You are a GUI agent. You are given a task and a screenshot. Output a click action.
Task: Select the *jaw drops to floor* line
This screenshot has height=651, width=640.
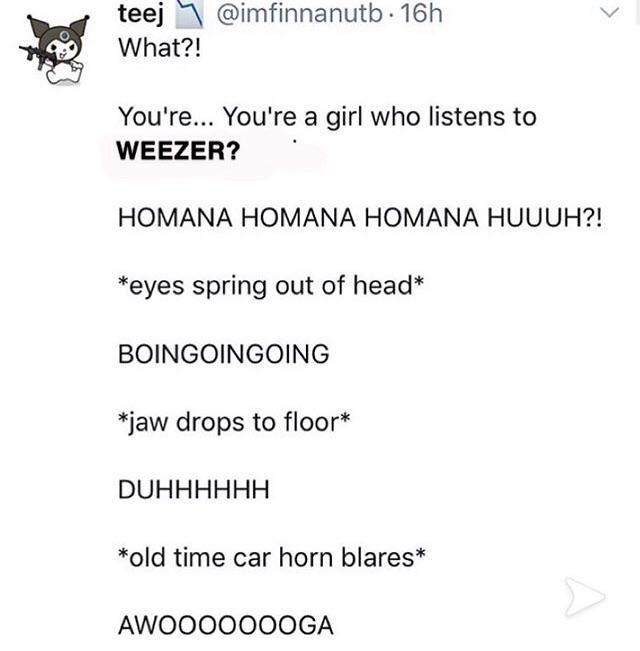pos(235,423)
